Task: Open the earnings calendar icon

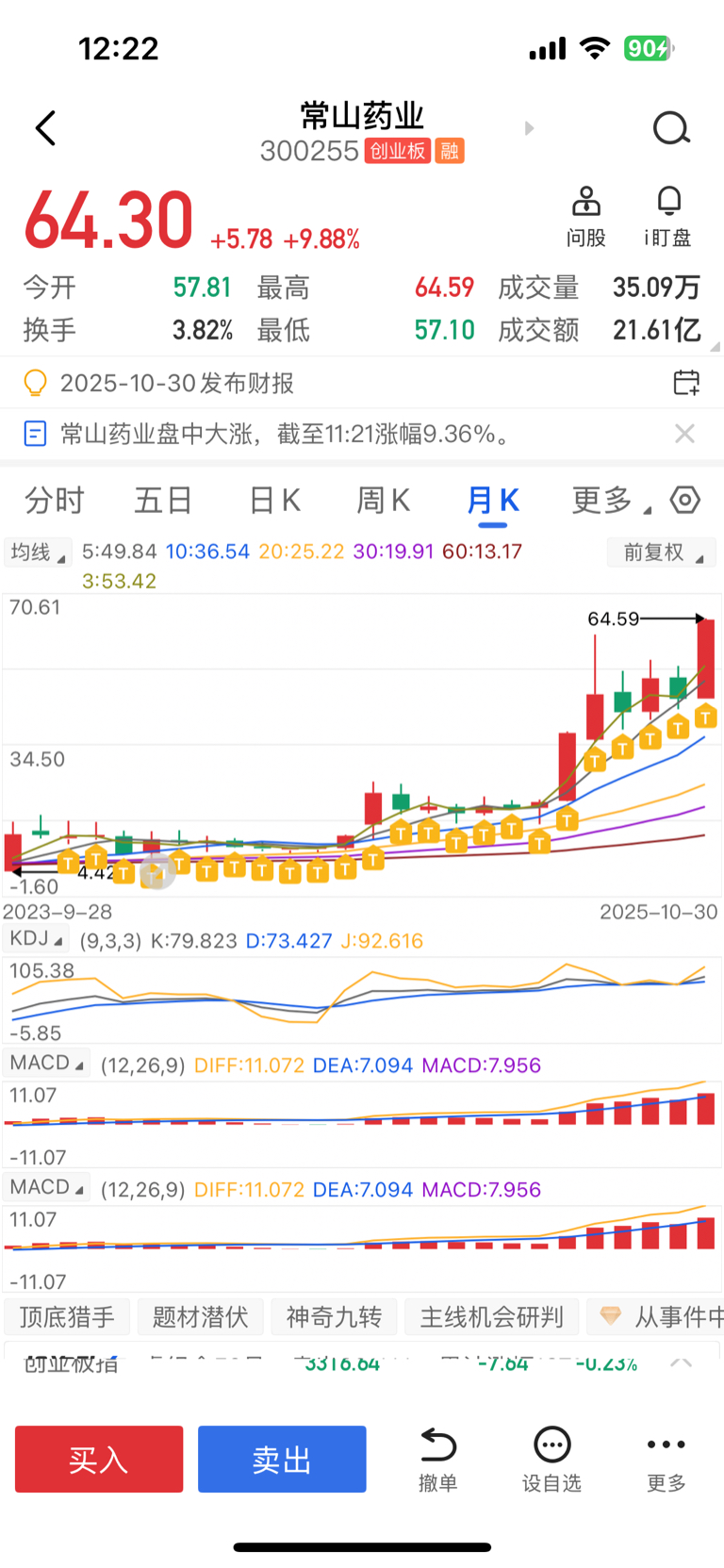Action: [686, 382]
